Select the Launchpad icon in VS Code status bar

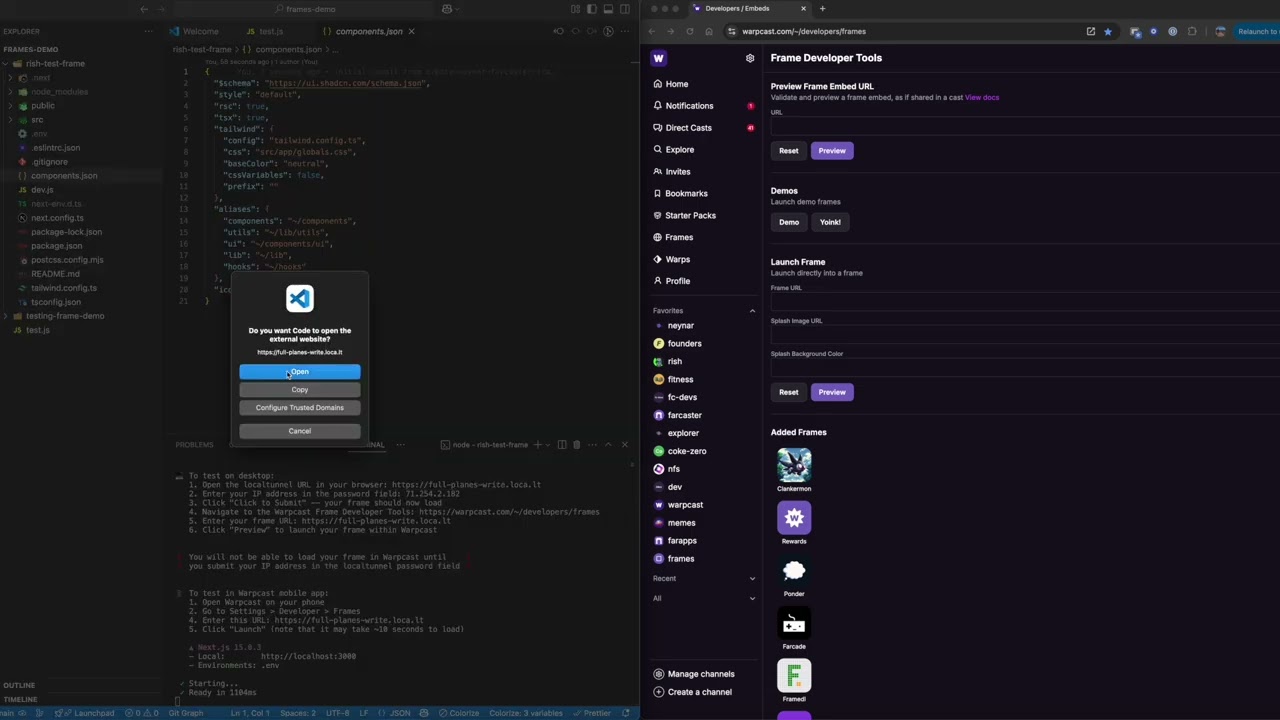(93, 713)
